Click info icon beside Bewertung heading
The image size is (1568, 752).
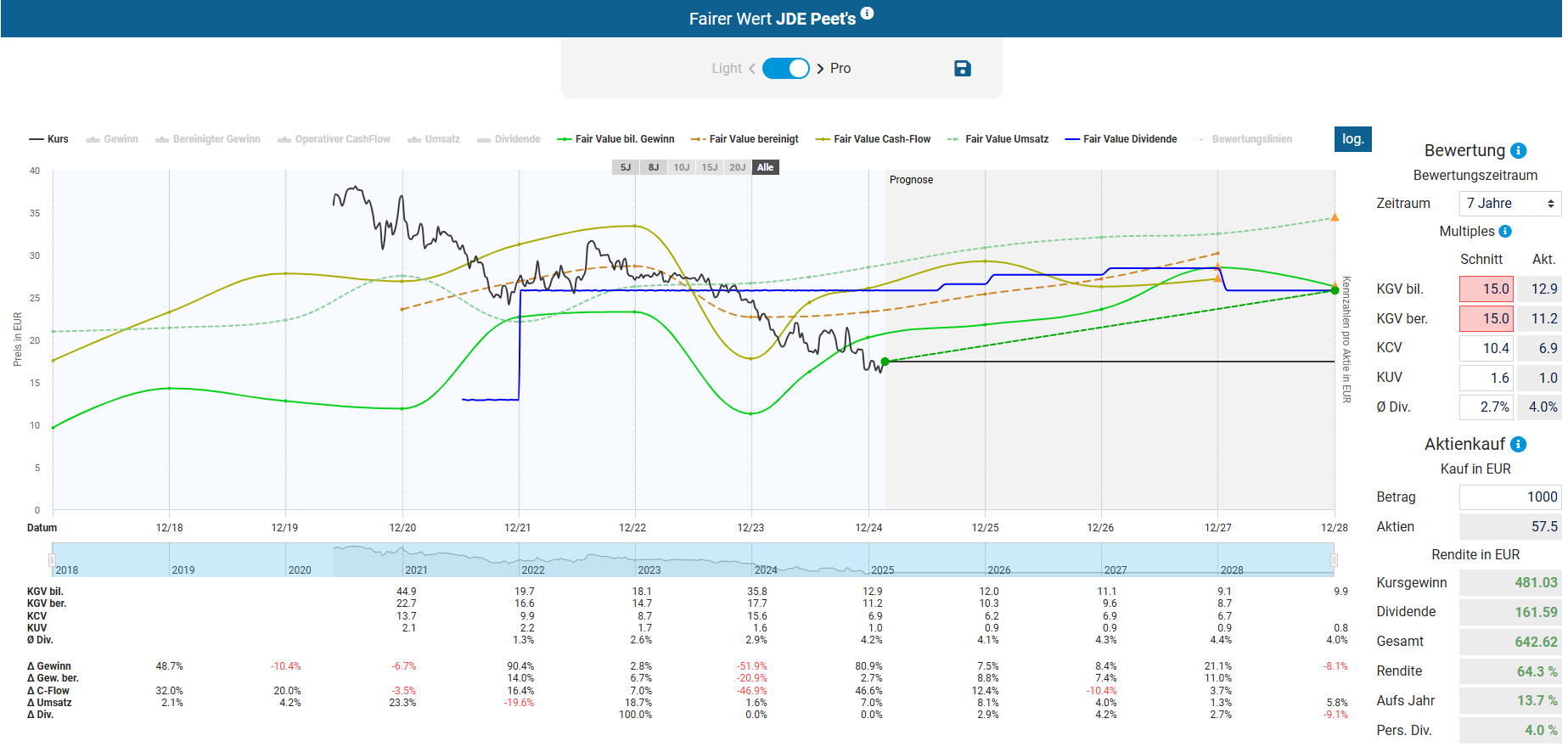click(x=1519, y=151)
